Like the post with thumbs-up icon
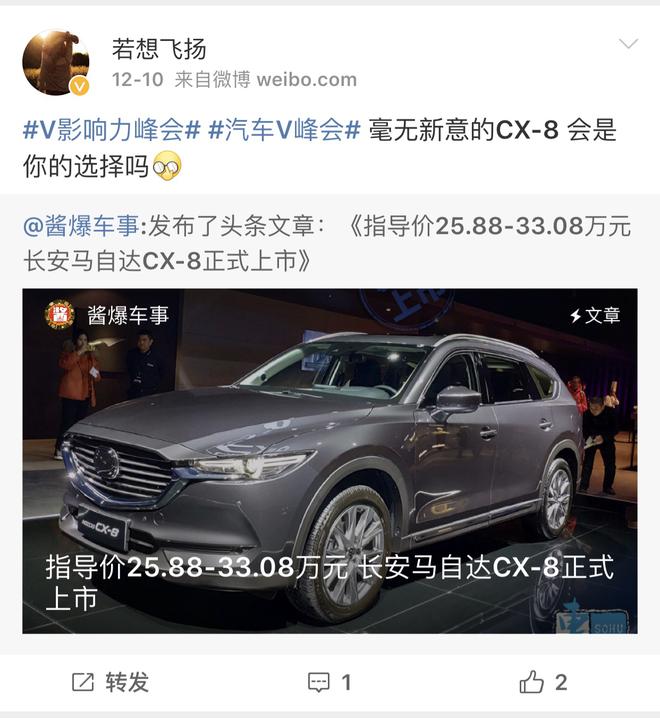Image resolution: width=660 pixels, height=718 pixels. coord(531,682)
